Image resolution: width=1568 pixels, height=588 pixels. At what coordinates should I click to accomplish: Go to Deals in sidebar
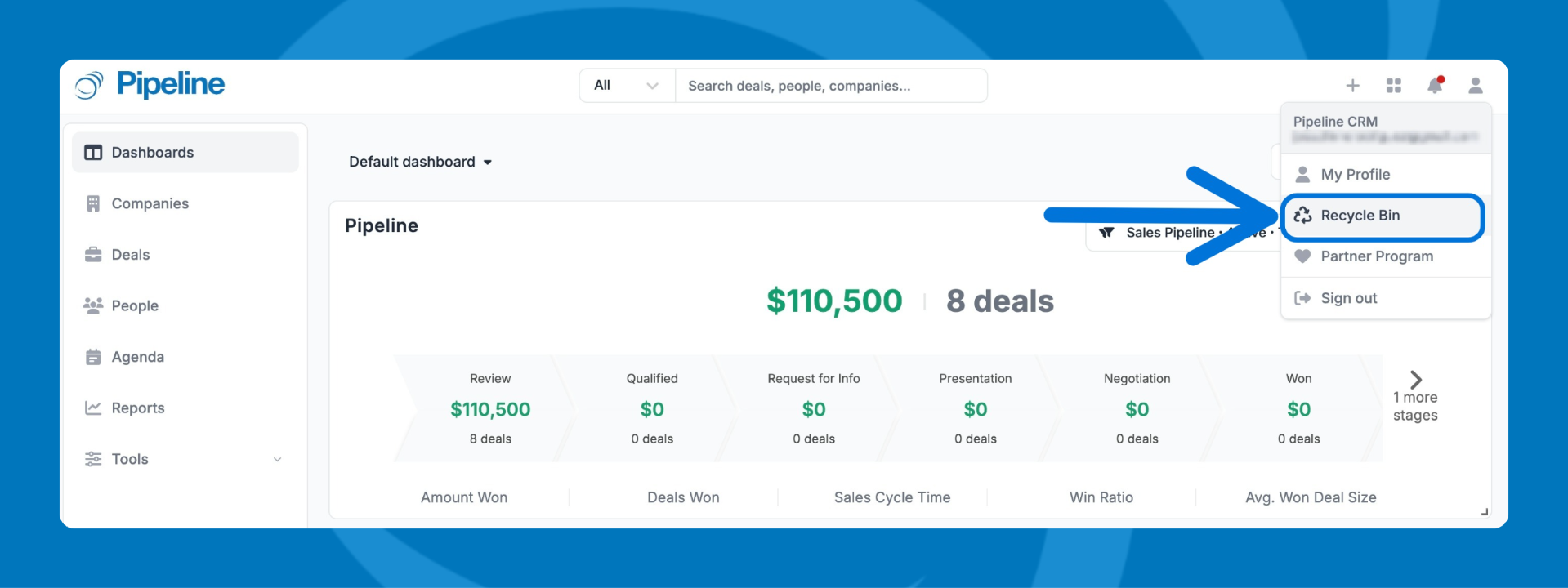point(131,255)
